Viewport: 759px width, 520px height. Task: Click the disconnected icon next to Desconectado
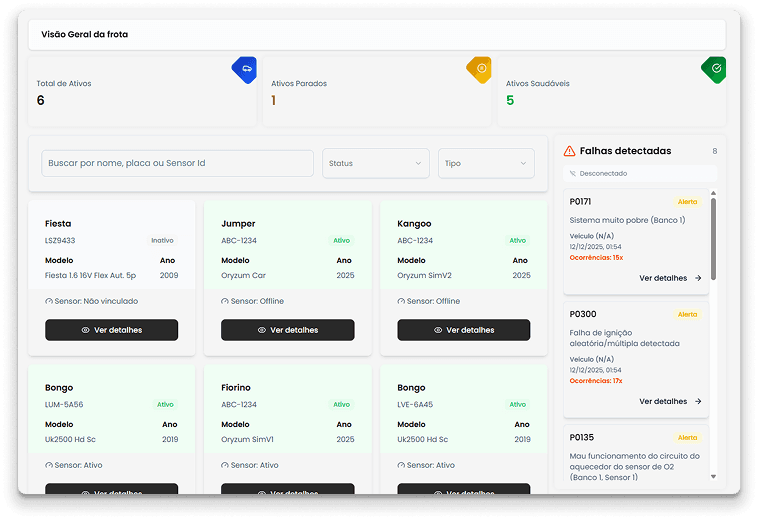[573, 173]
